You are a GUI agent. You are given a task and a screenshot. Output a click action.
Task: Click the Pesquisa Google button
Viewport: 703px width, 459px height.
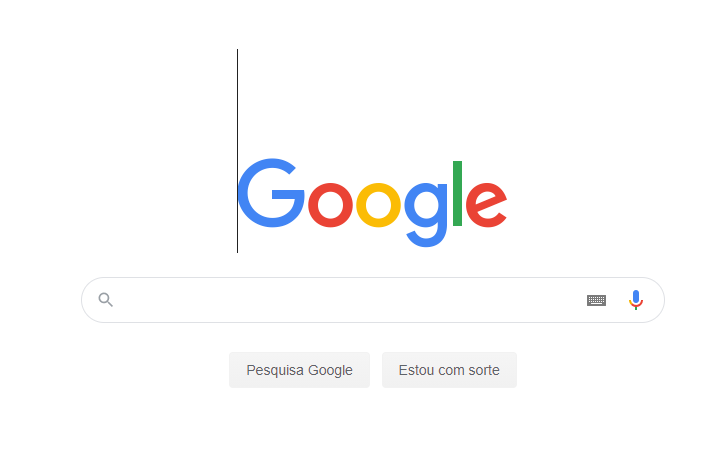click(x=299, y=370)
